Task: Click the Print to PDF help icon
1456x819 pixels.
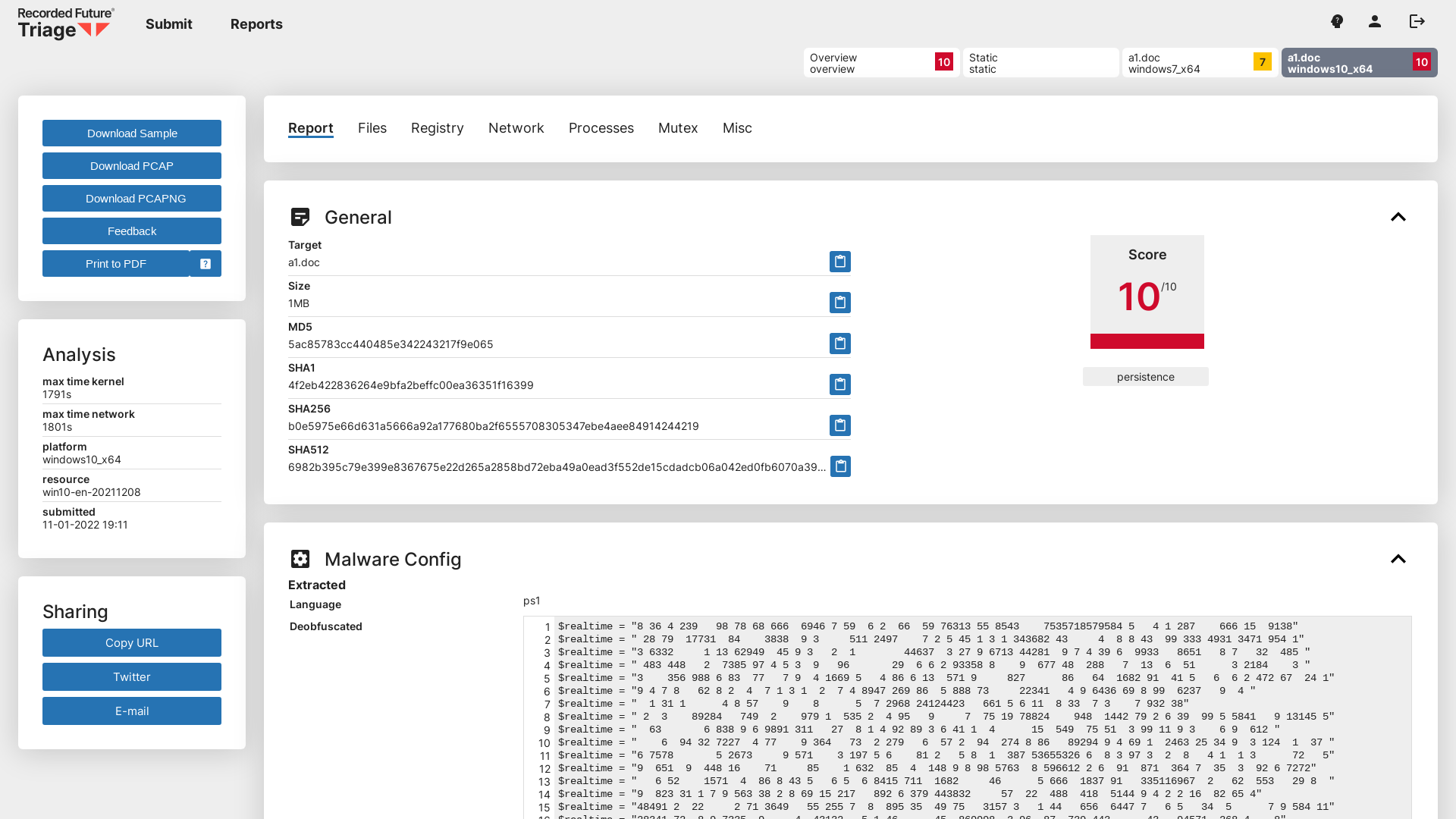Action: click(x=206, y=264)
